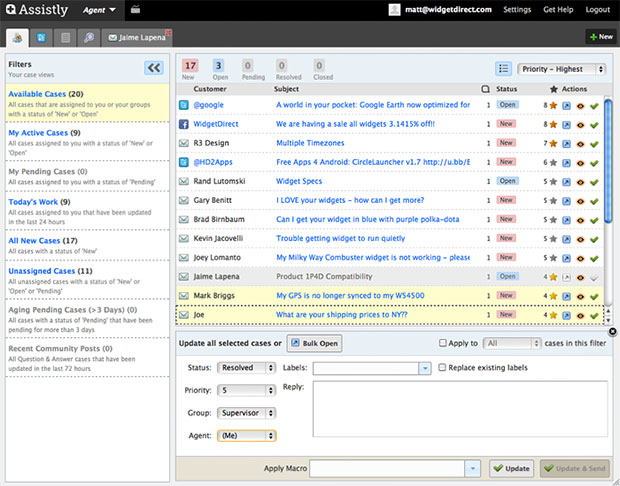Click the email icon on the Mark Briggs row

183,295
